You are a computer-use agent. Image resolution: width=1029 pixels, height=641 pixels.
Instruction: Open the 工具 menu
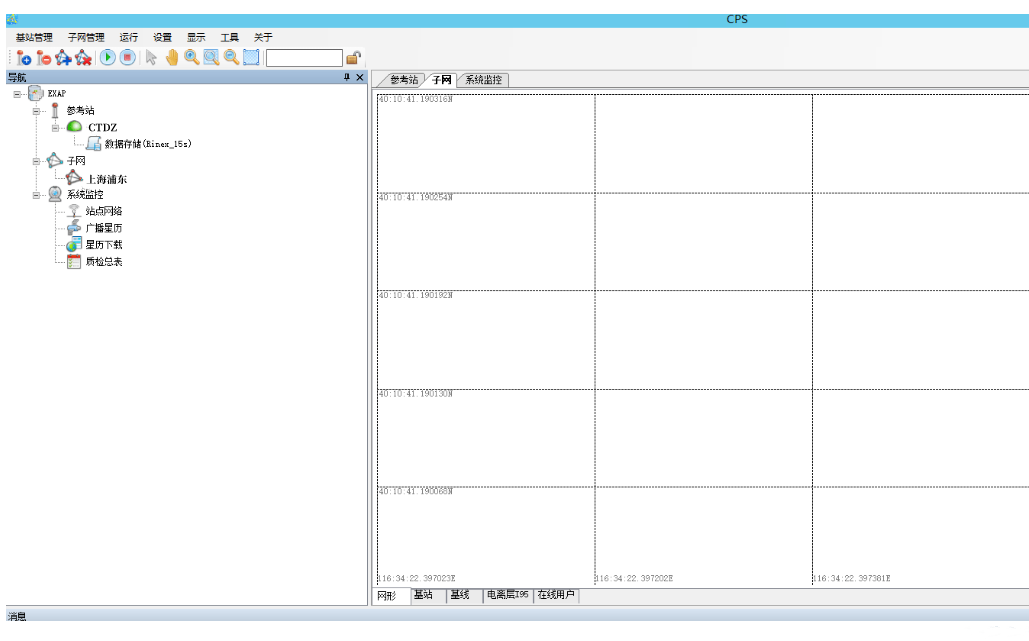(229, 37)
